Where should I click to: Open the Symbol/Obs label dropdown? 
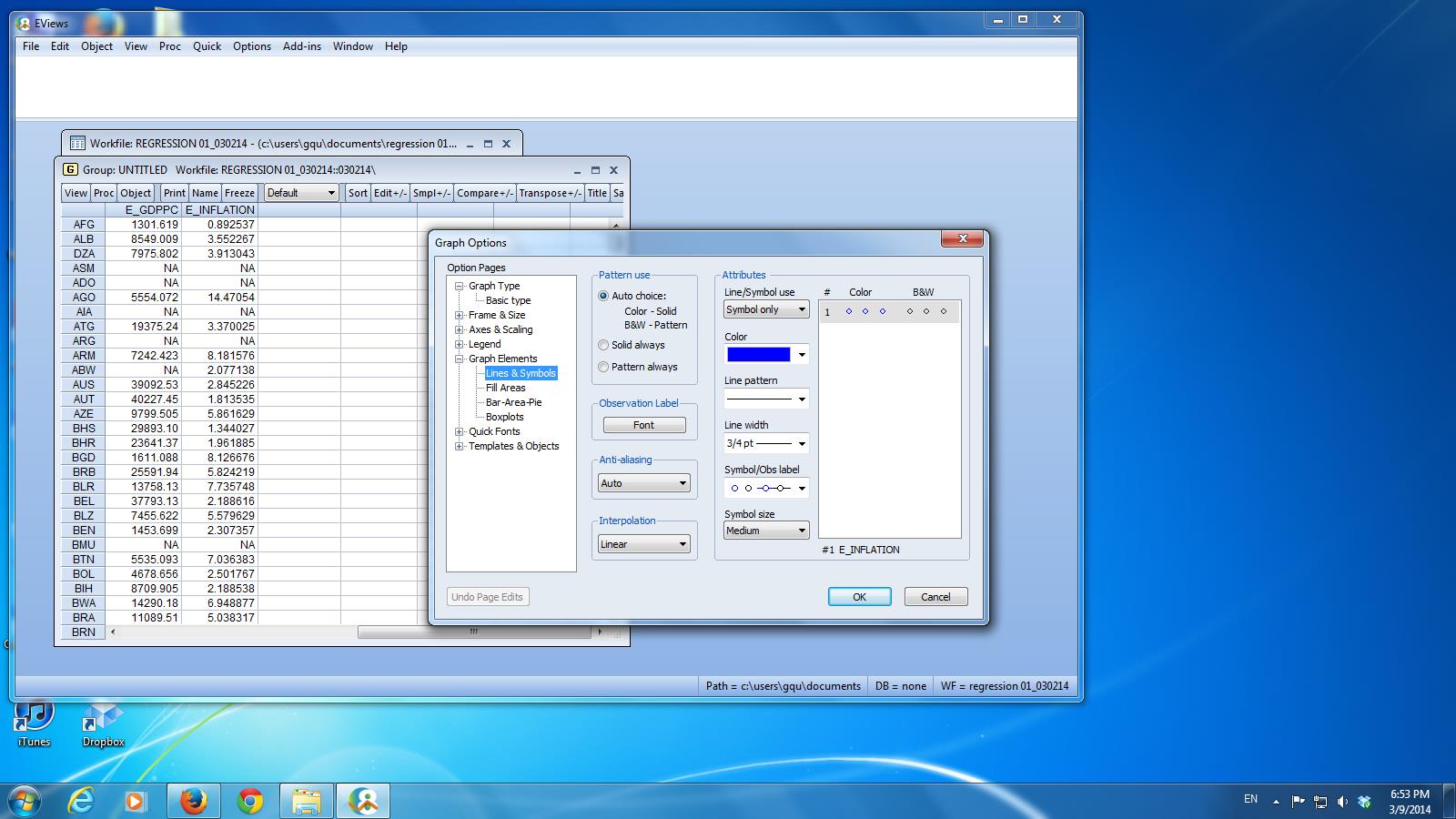coord(766,488)
